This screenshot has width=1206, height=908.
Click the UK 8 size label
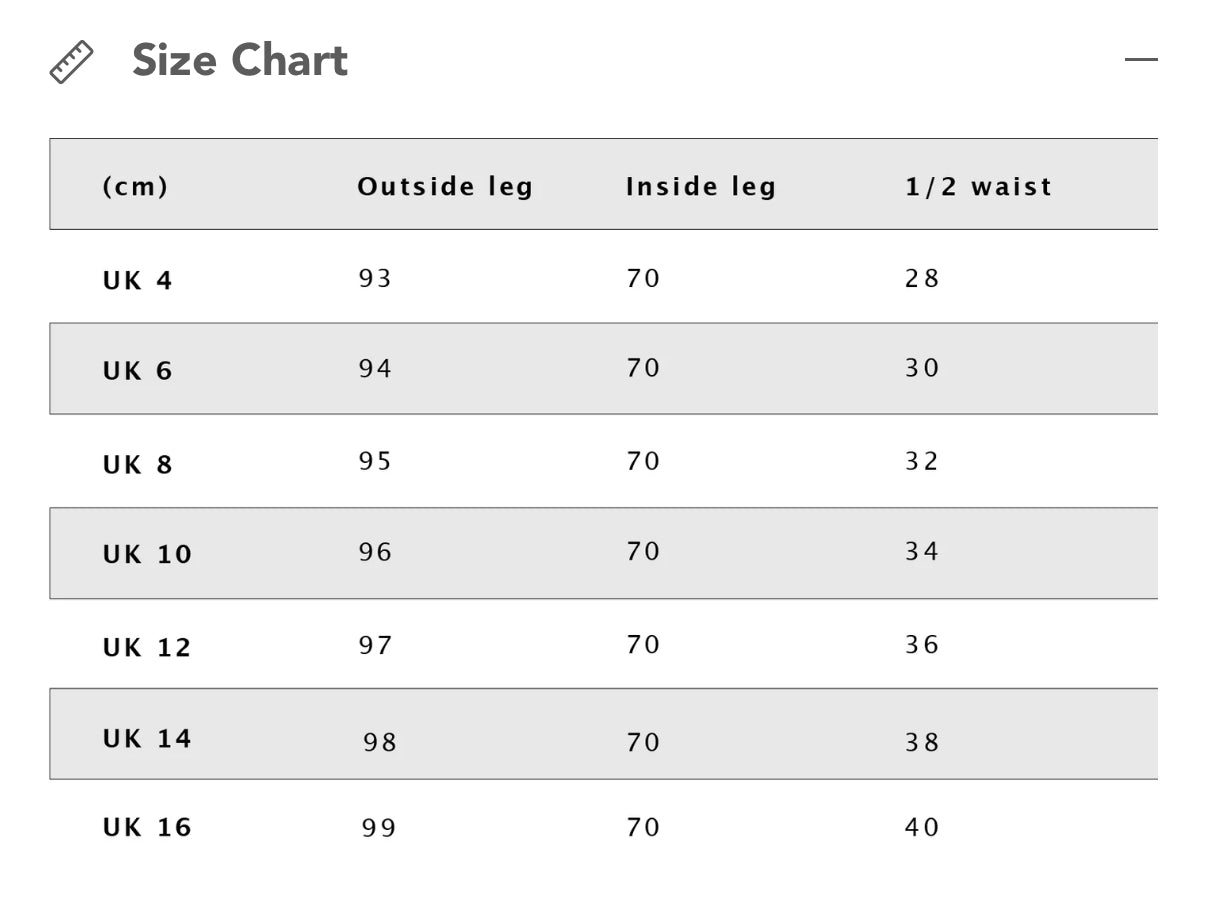click(x=138, y=465)
